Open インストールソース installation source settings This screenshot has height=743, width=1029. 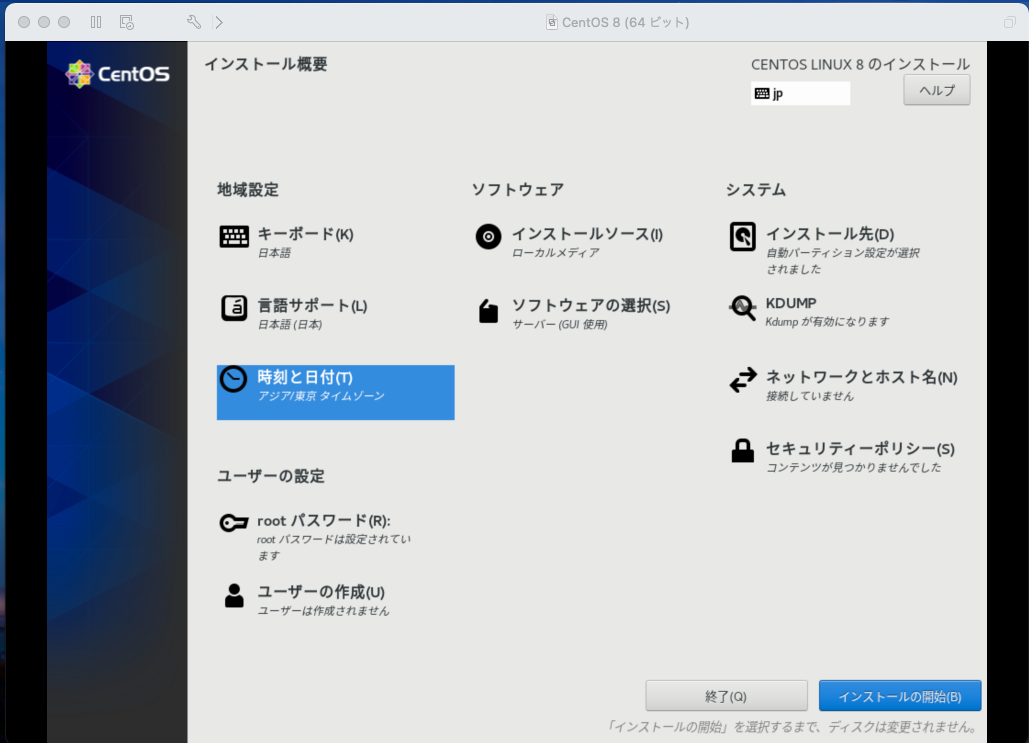pos(488,238)
